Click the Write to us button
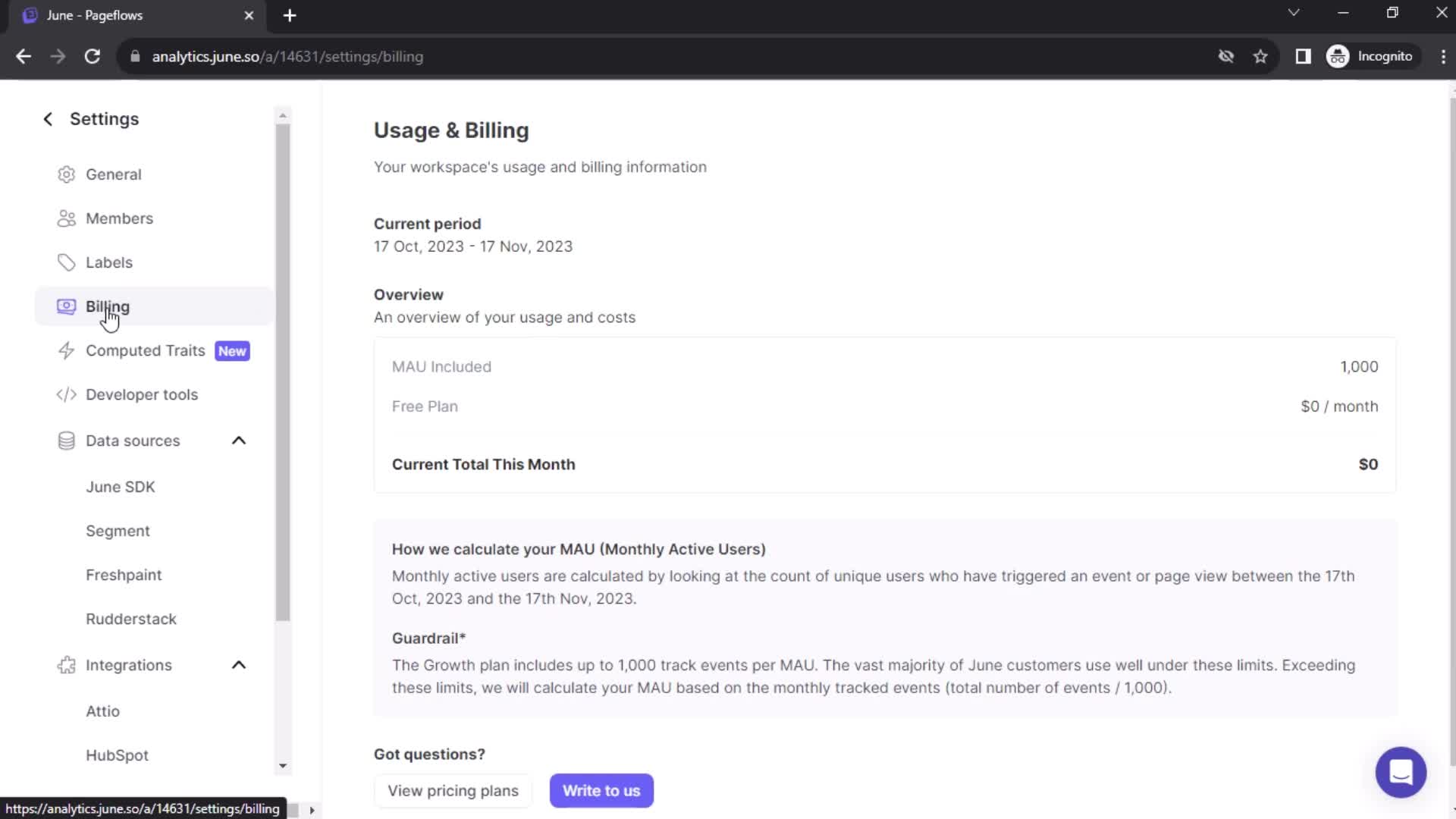The width and height of the screenshot is (1456, 819). tap(601, 790)
